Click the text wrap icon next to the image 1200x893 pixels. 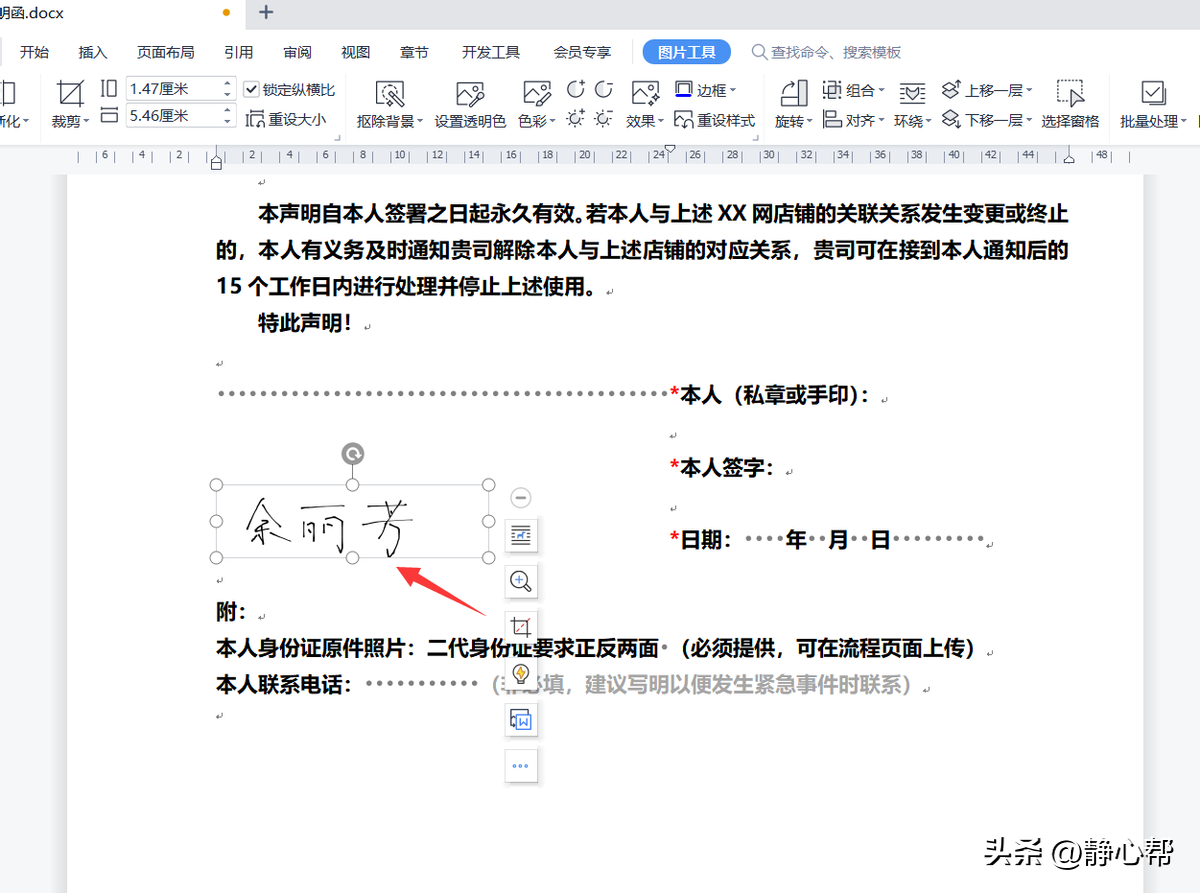[x=521, y=535]
